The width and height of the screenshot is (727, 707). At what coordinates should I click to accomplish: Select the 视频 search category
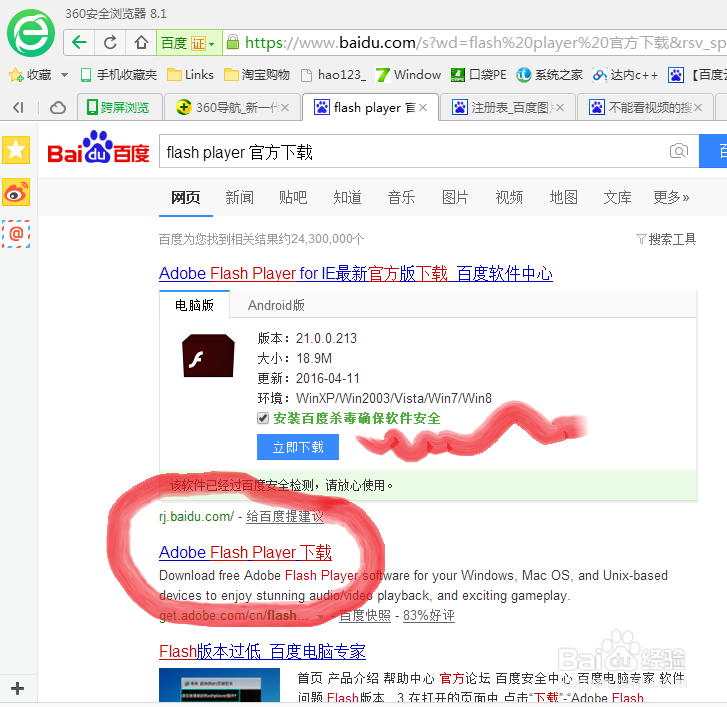(509, 197)
